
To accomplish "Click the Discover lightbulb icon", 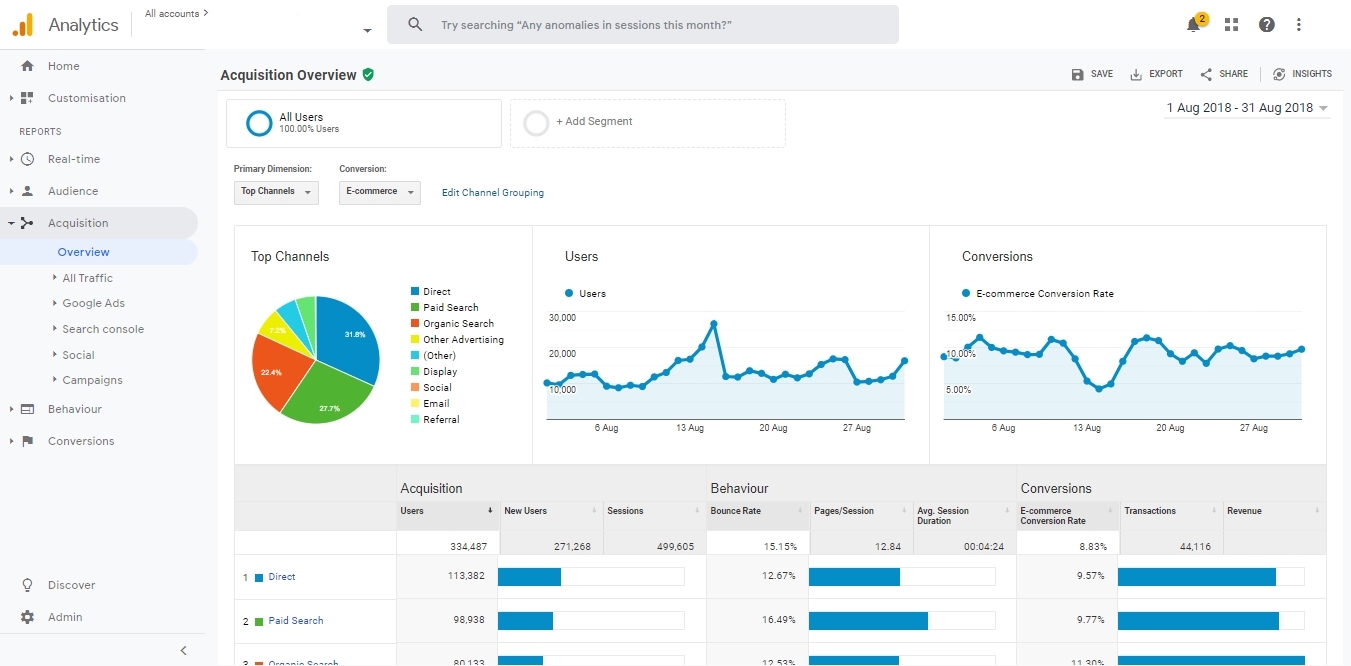I will click(x=27, y=585).
